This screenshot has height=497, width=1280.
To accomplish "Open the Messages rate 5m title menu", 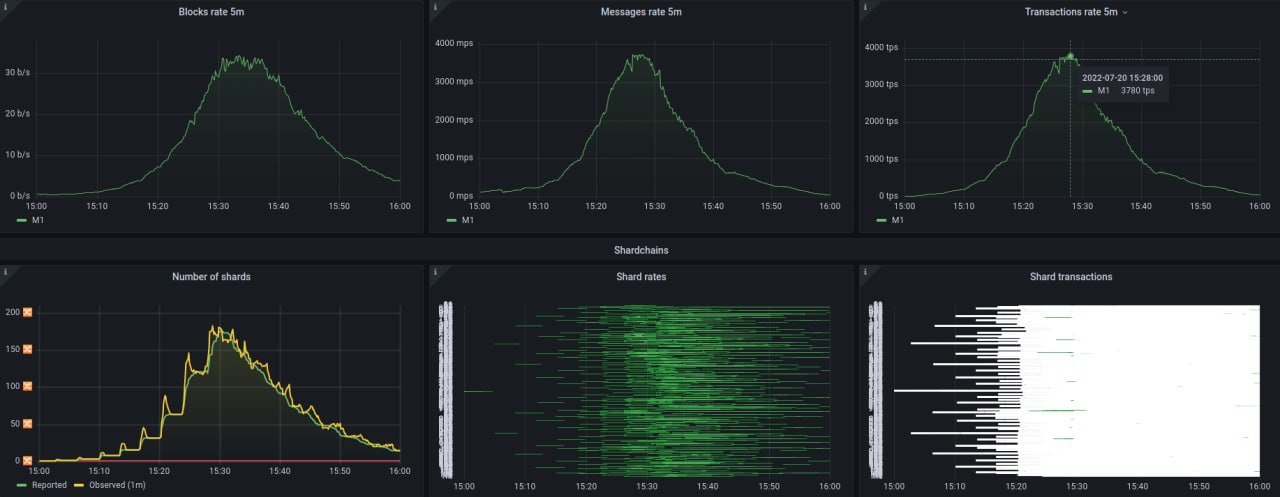I will 641,12.
